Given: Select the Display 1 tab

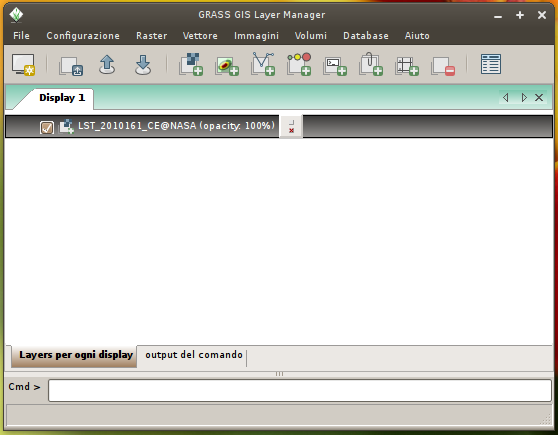Looking at the screenshot, I should [x=62, y=98].
